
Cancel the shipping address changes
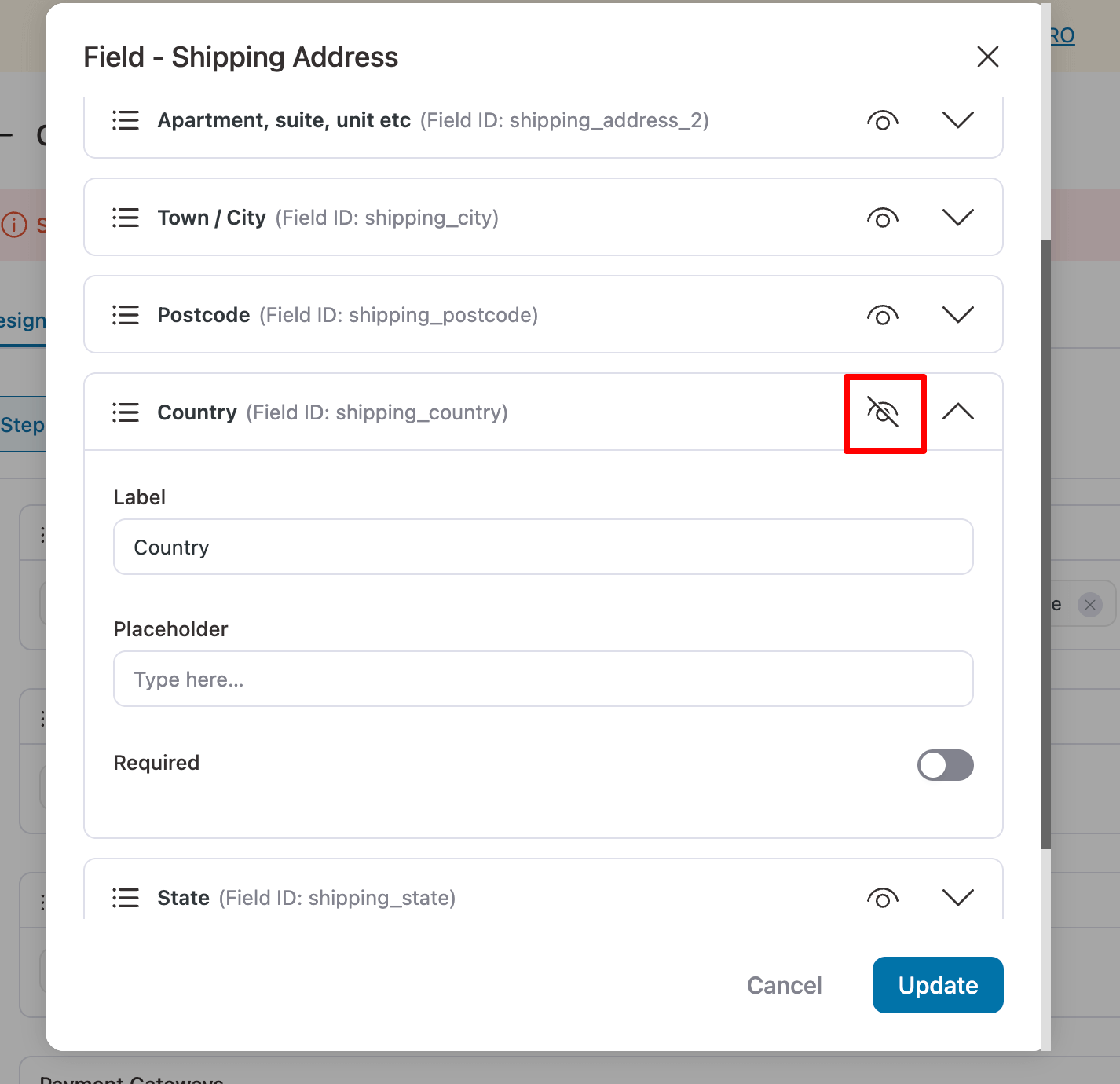pyautogui.click(x=784, y=985)
